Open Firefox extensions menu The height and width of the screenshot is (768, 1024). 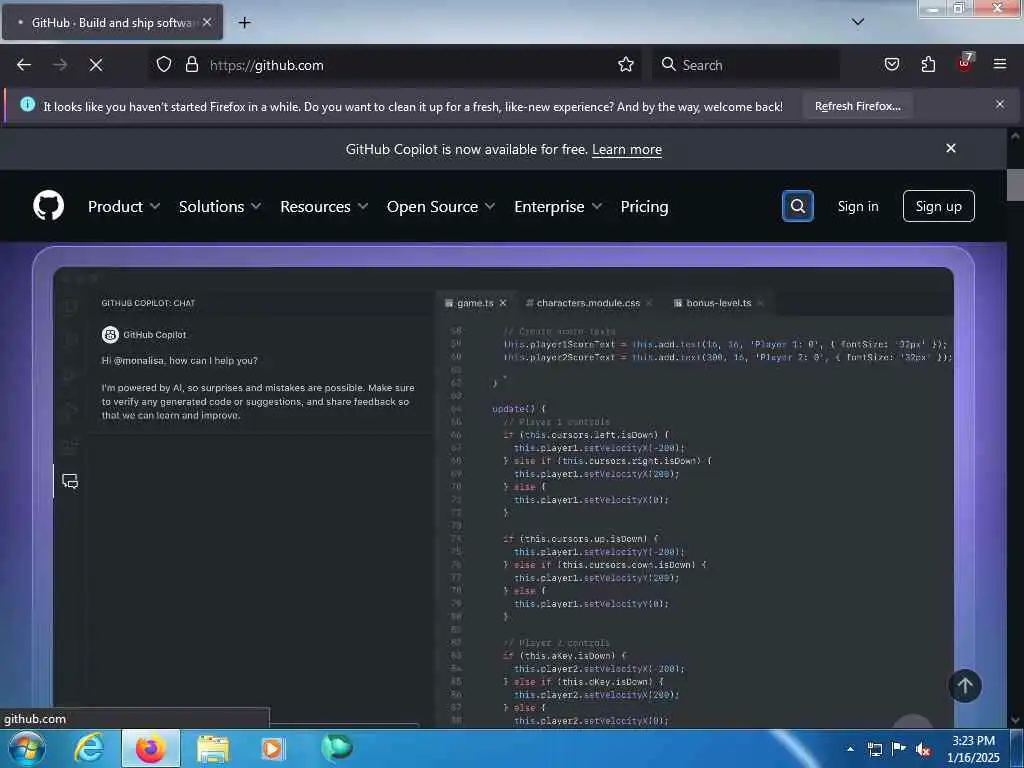pos(928,65)
